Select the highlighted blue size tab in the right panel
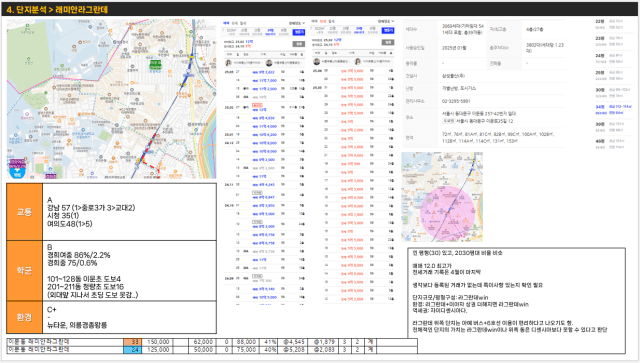Screen dimensions: 640x363 click(x=359, y=30)
